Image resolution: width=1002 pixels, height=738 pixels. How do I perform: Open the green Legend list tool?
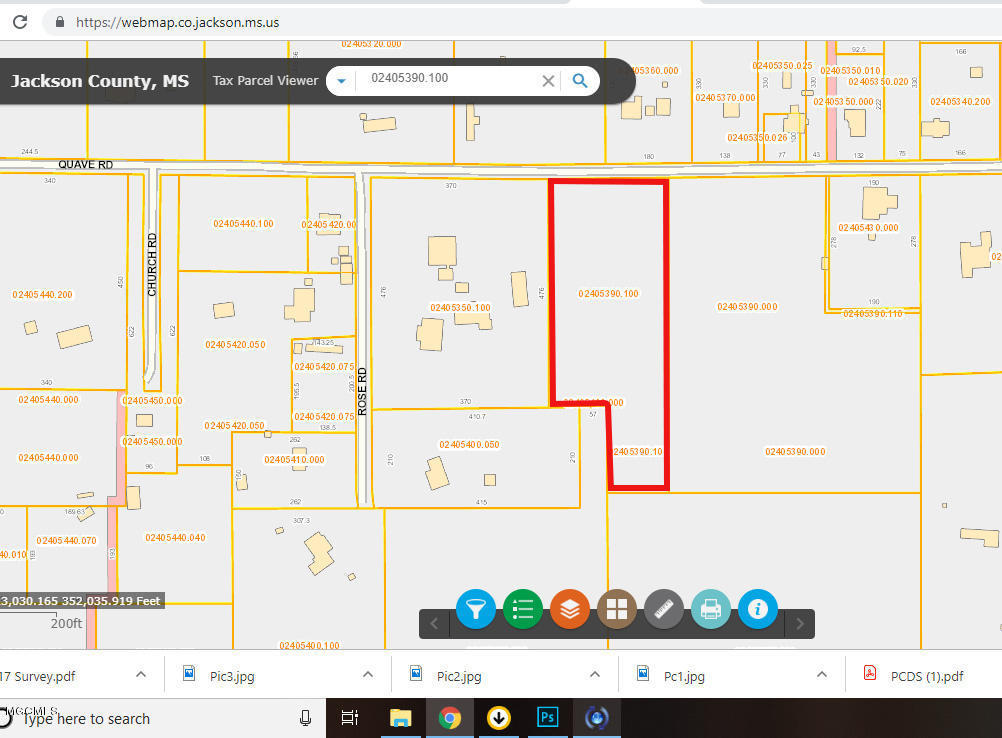point(523,609)
